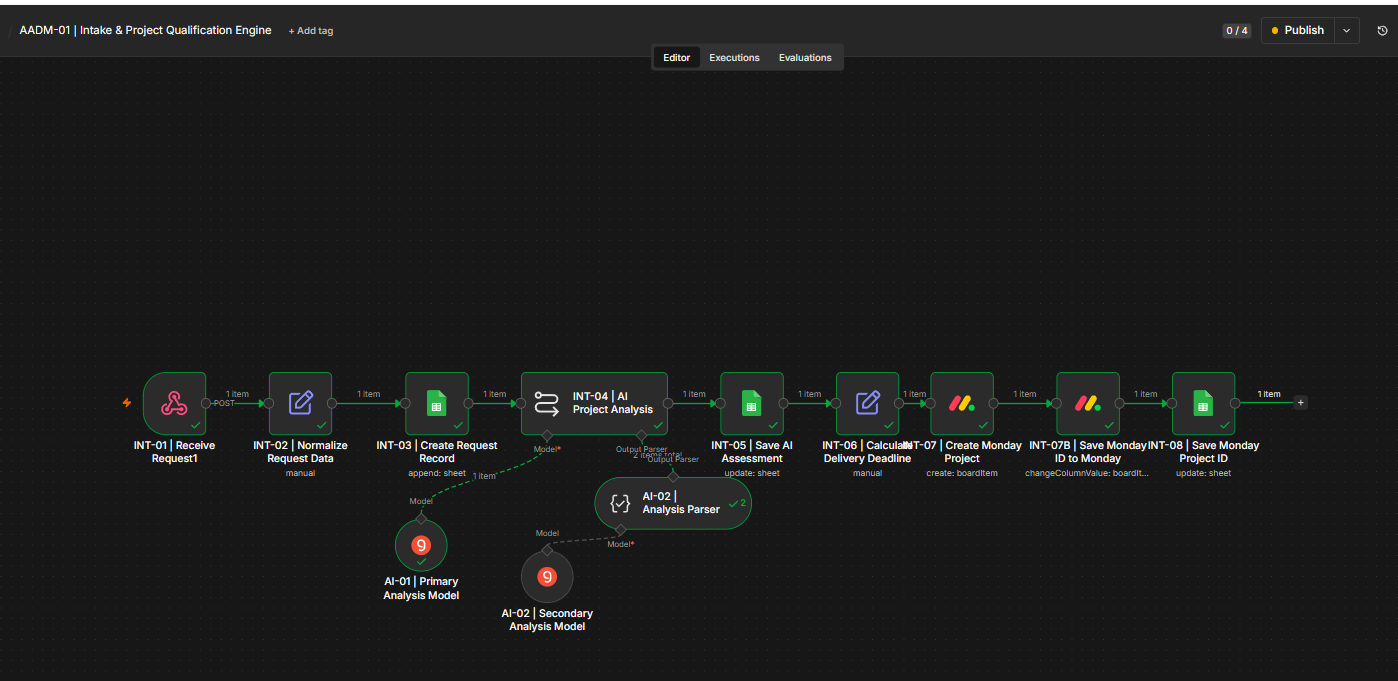1398x681 pixels.
Task: Click the Output Parser connector diamond on INT-04
Action: [642, 435]
